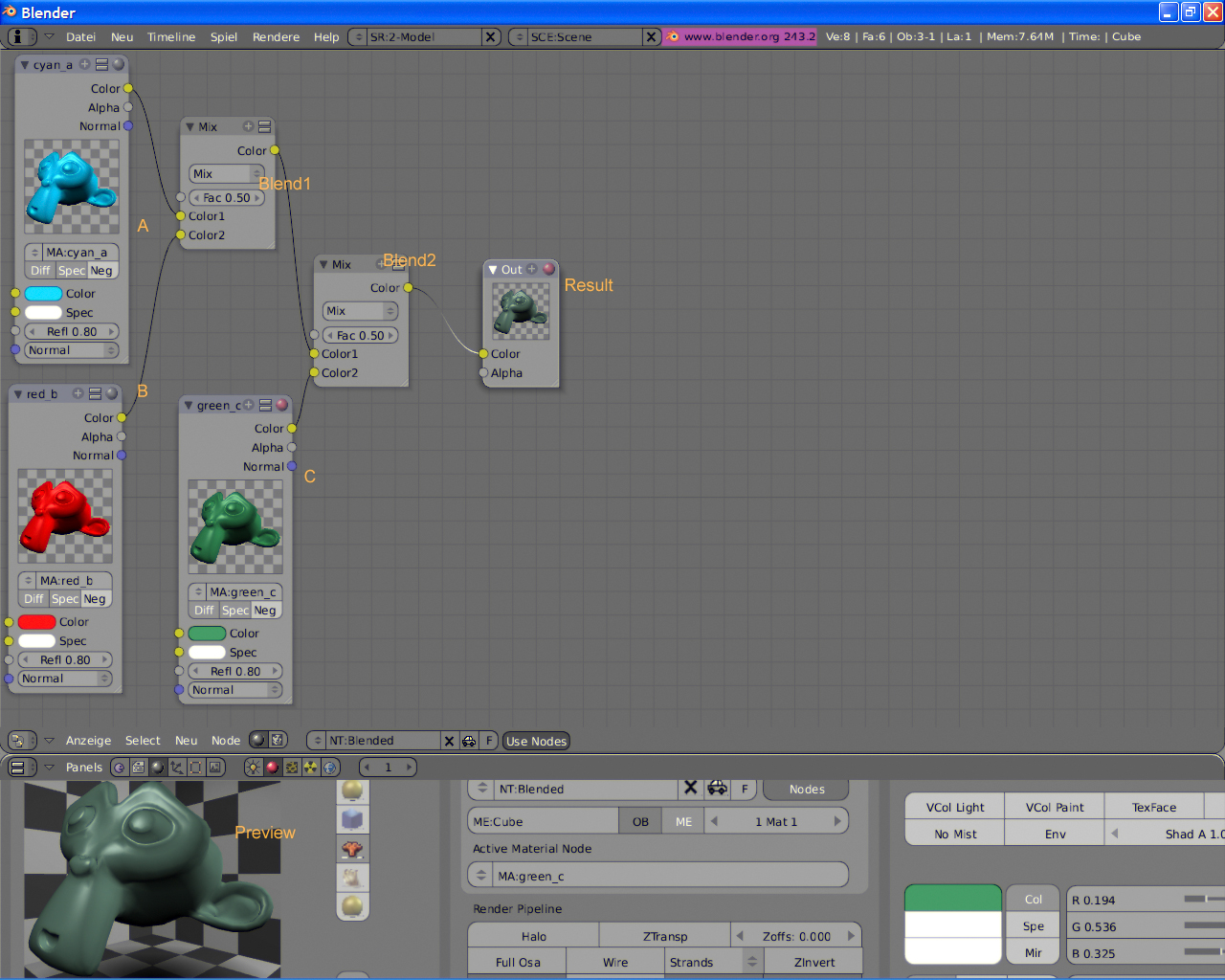Click the plus icon on cyan_a node header
Viewport: 1225px width, 980px height.
84,64
